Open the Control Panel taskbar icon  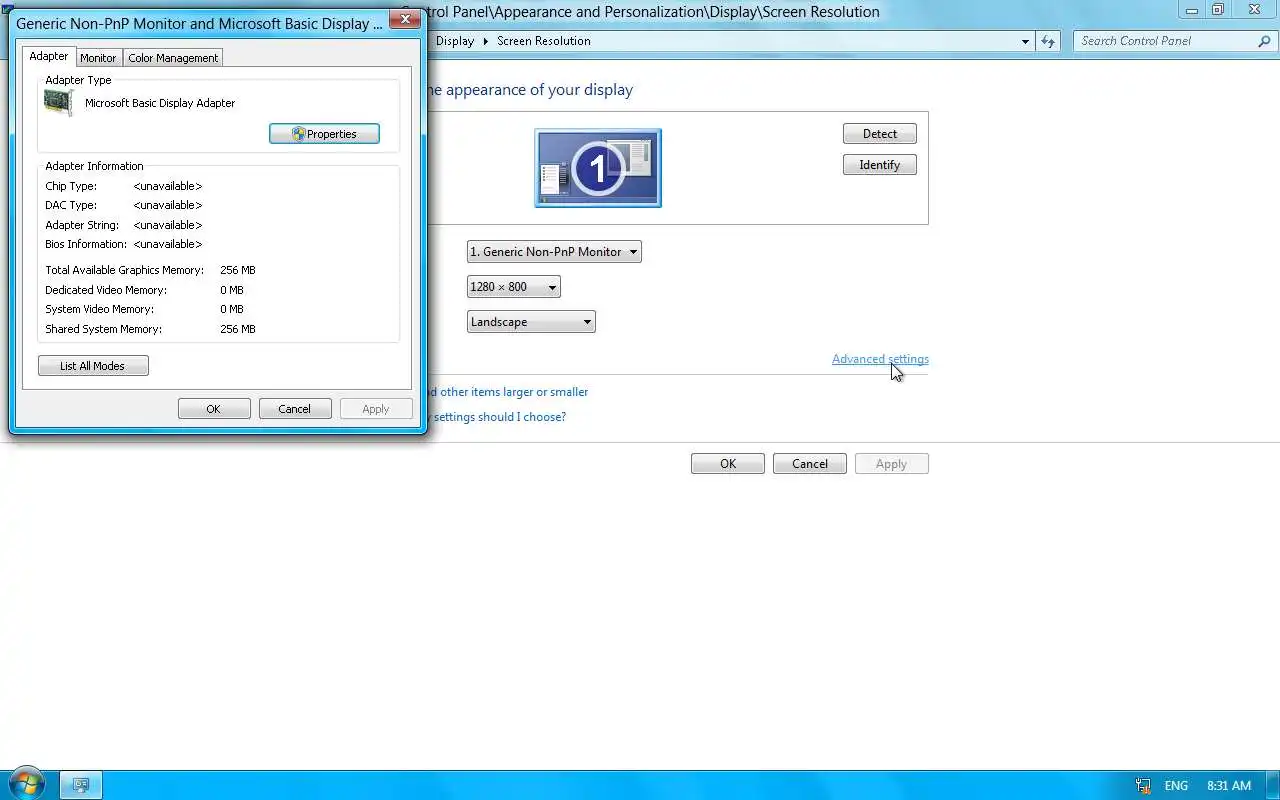[x=82, y=785]
